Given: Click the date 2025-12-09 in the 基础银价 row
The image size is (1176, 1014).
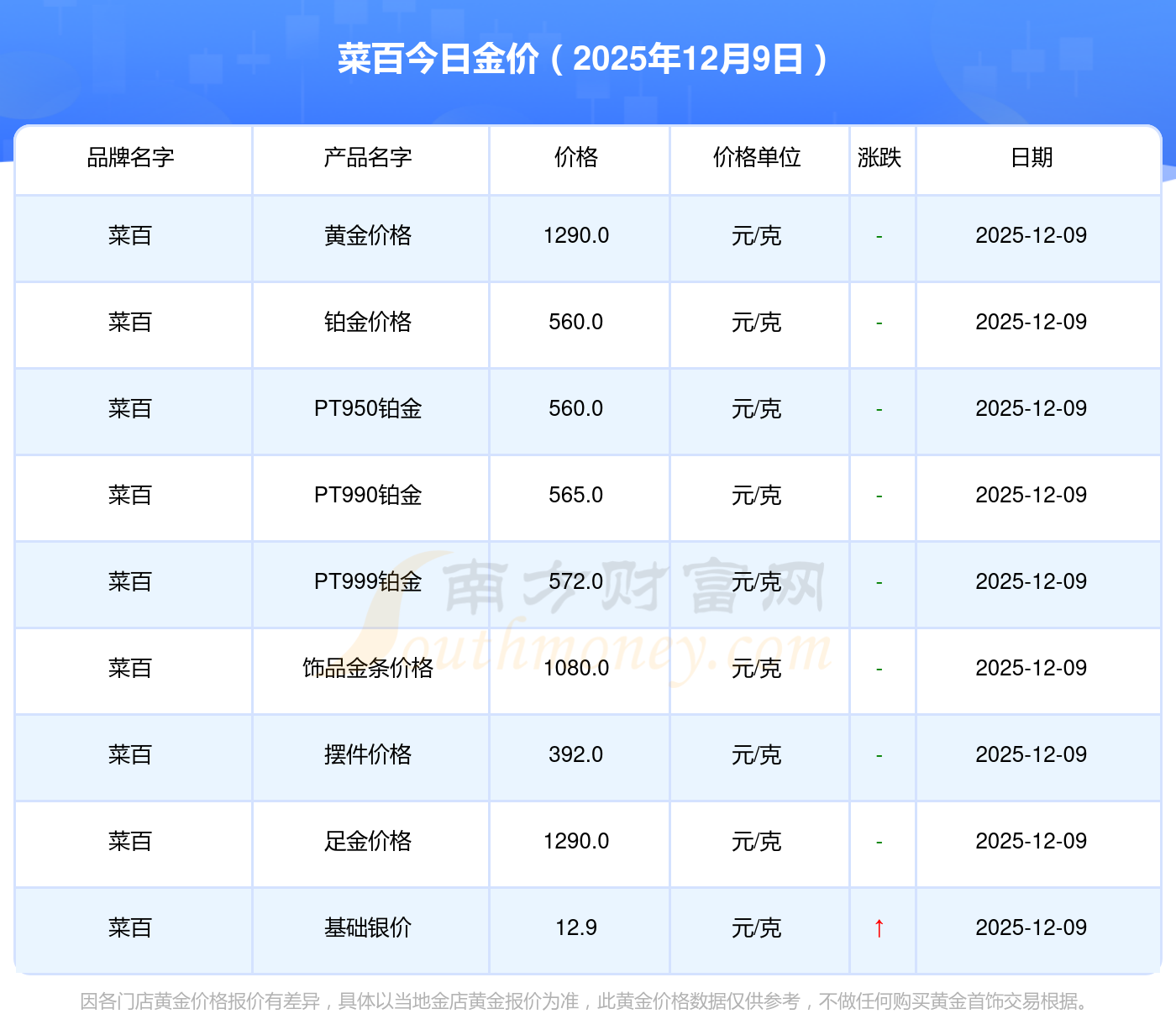Looking at the screenshot, I should 1032,927.
